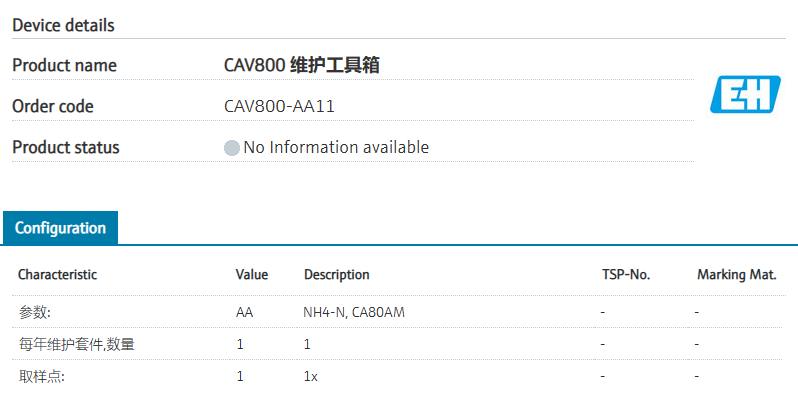Click the Product status label
798x403 pixels.
65,148
